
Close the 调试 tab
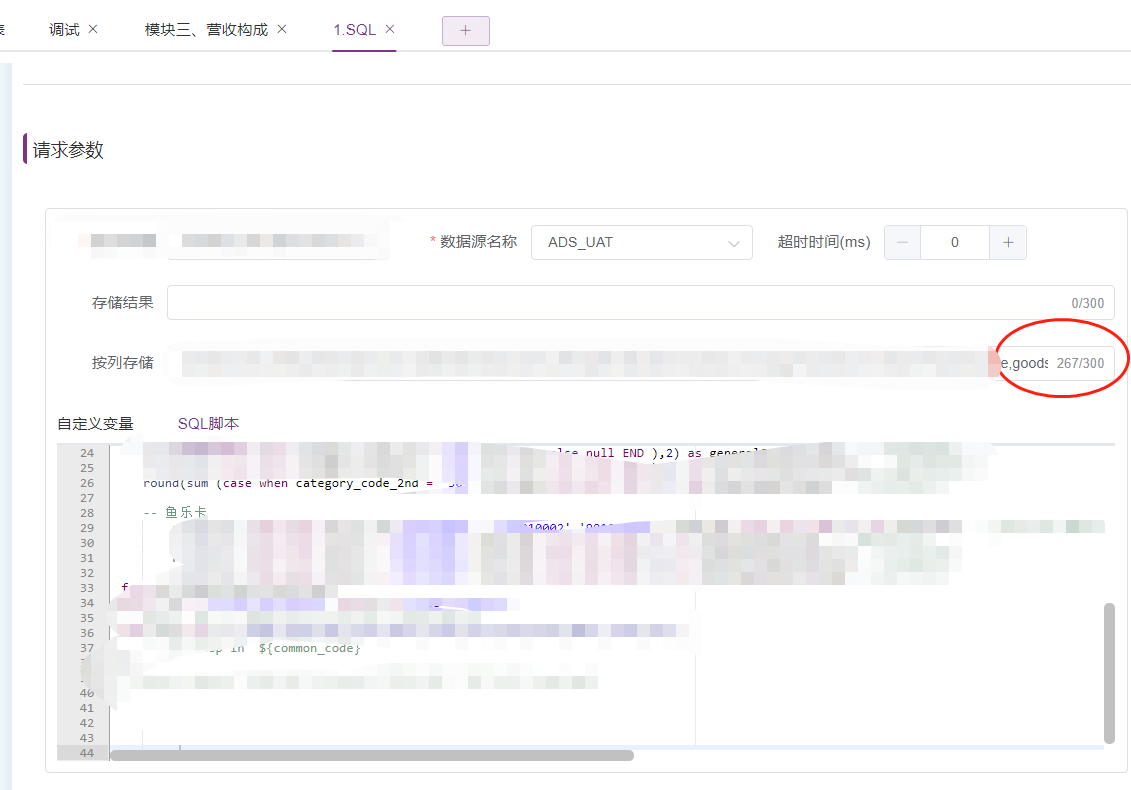94,29
